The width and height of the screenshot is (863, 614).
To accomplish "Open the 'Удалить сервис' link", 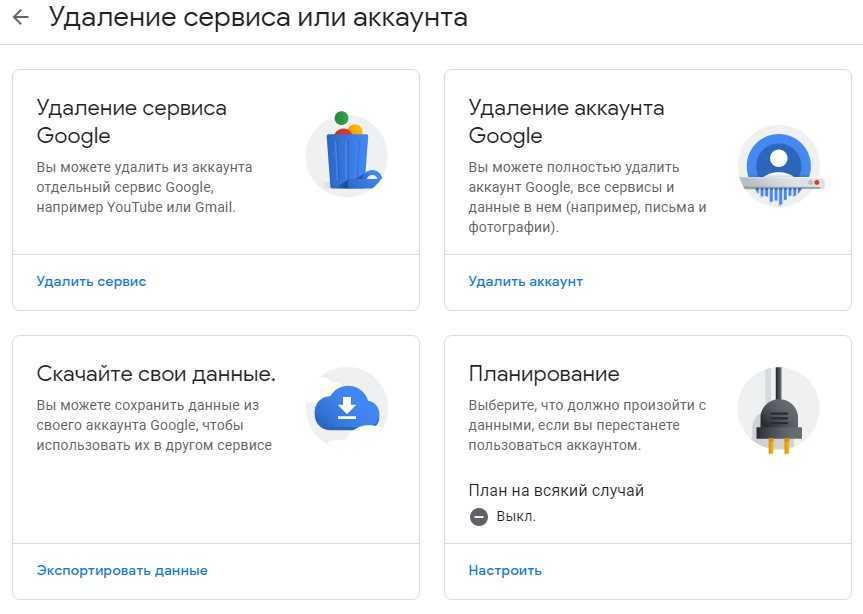I will (x=91, y=281).
